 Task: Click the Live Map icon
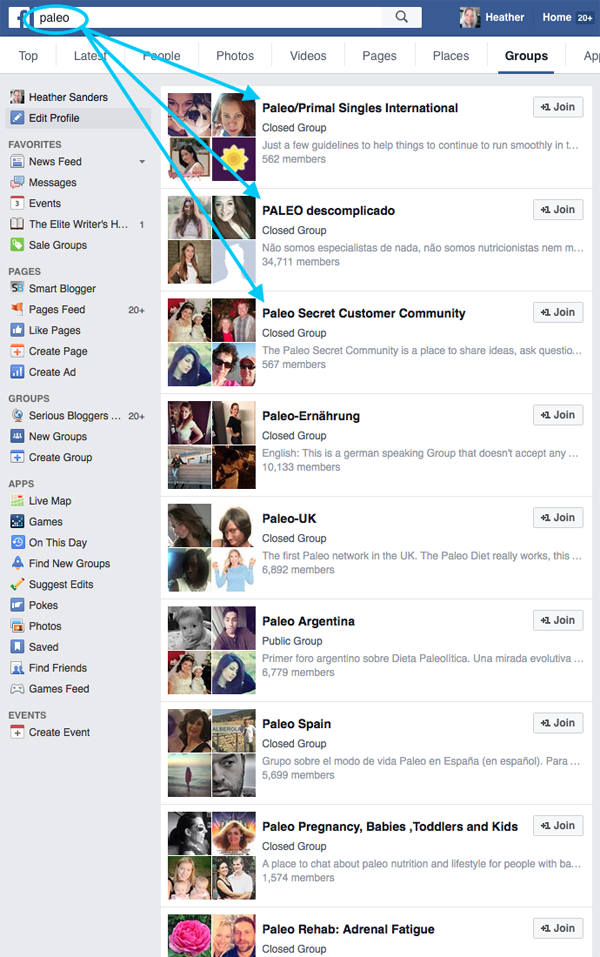click(x=17, y=500)
